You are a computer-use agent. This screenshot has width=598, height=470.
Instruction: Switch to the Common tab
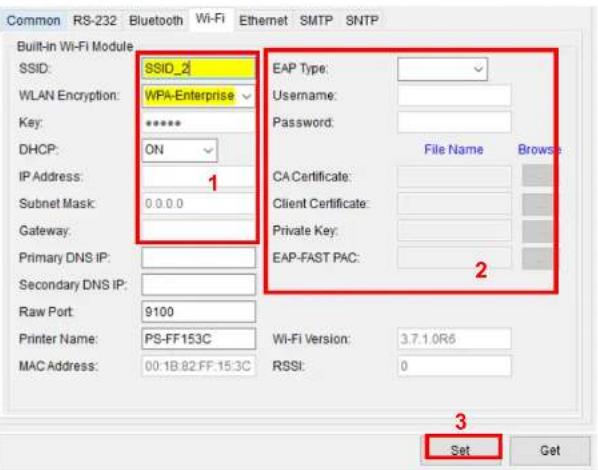click(x=34, y=20)
